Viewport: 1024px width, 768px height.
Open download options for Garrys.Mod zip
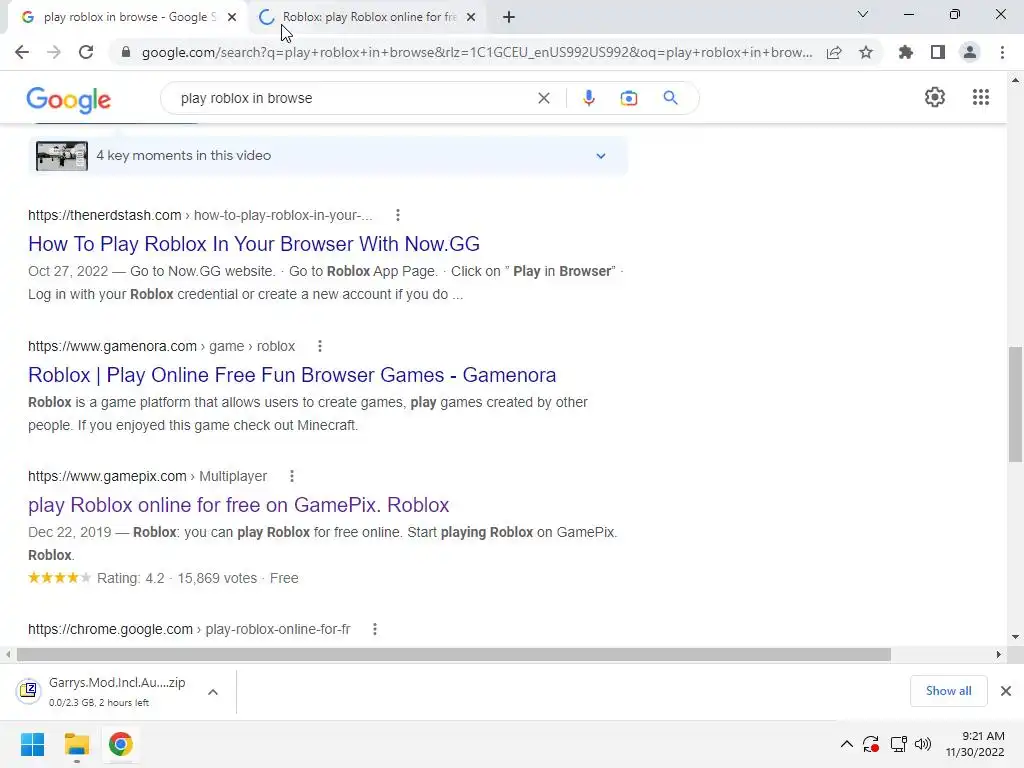213,692
